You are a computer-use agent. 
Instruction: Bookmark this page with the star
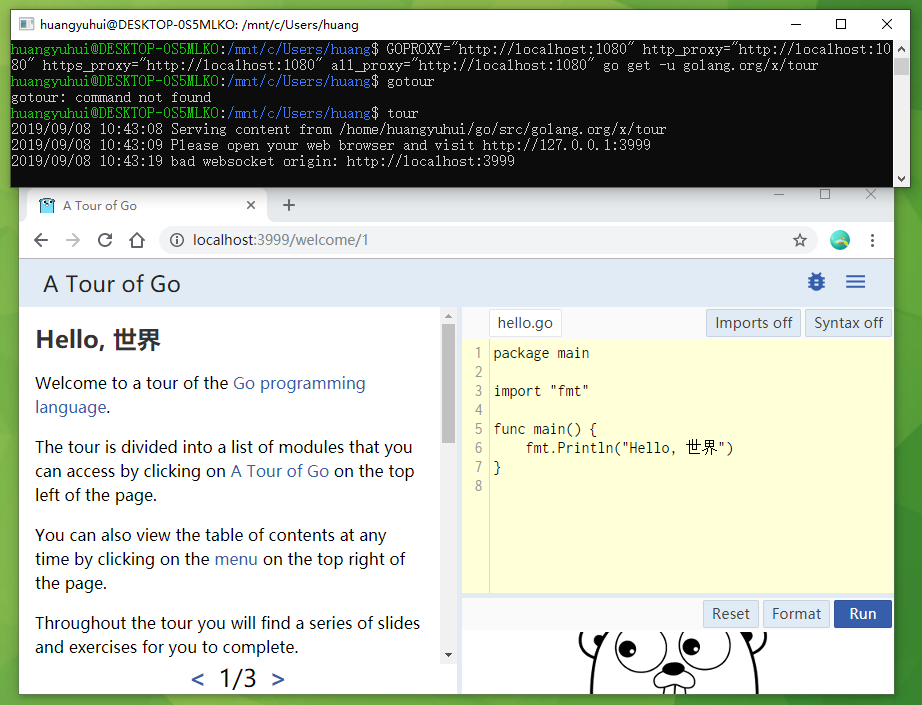800,240
